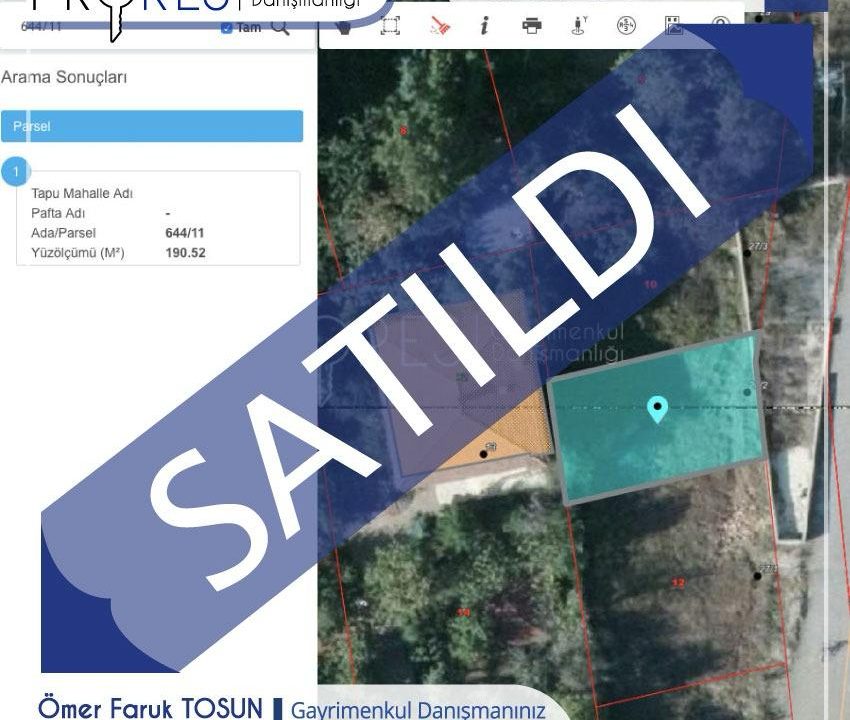Click the red clear/broom tool
Screen dimensions: 850x720
coord(440,25)
